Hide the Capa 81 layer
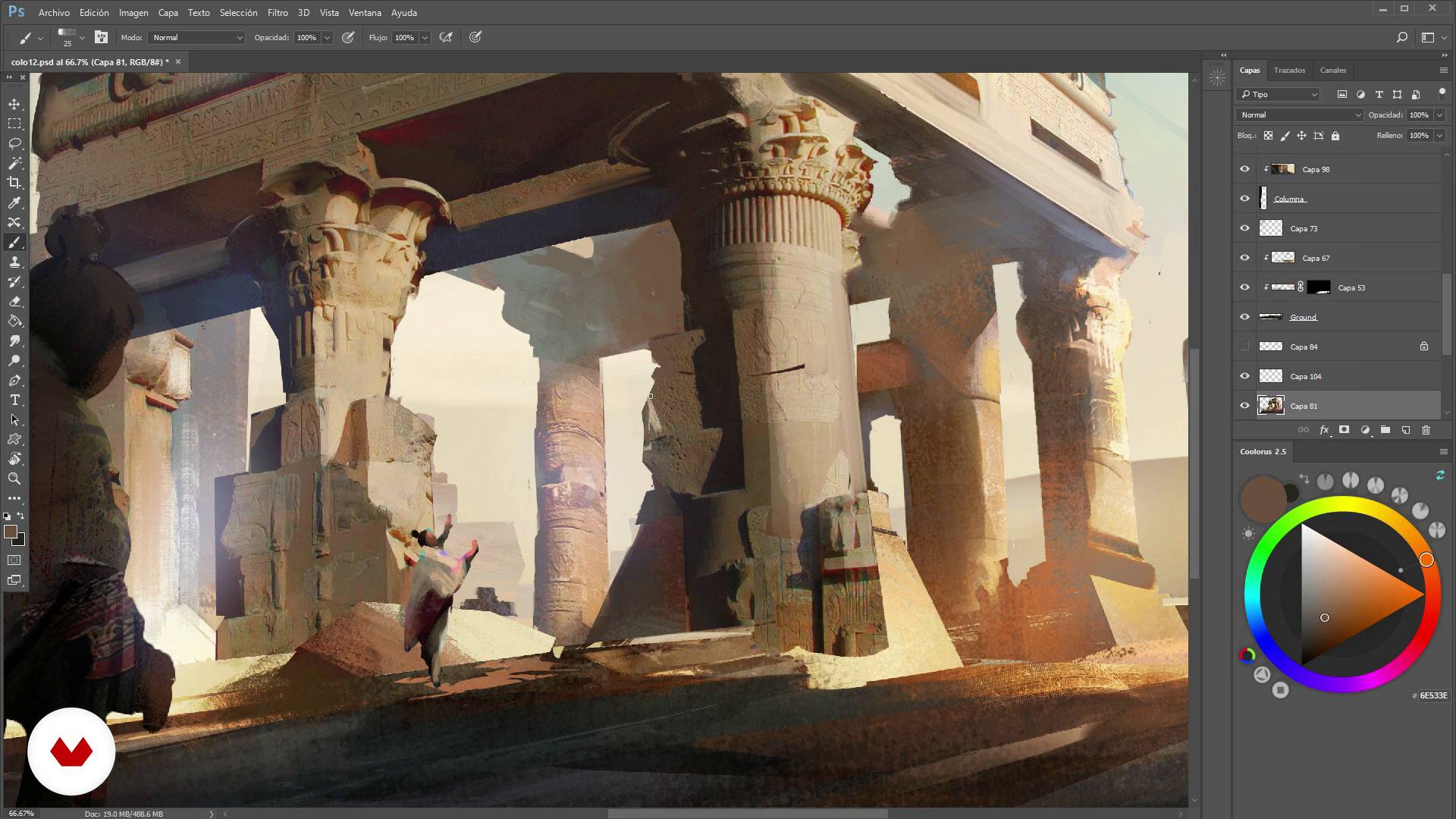1456x819 pixels. 1244,406
